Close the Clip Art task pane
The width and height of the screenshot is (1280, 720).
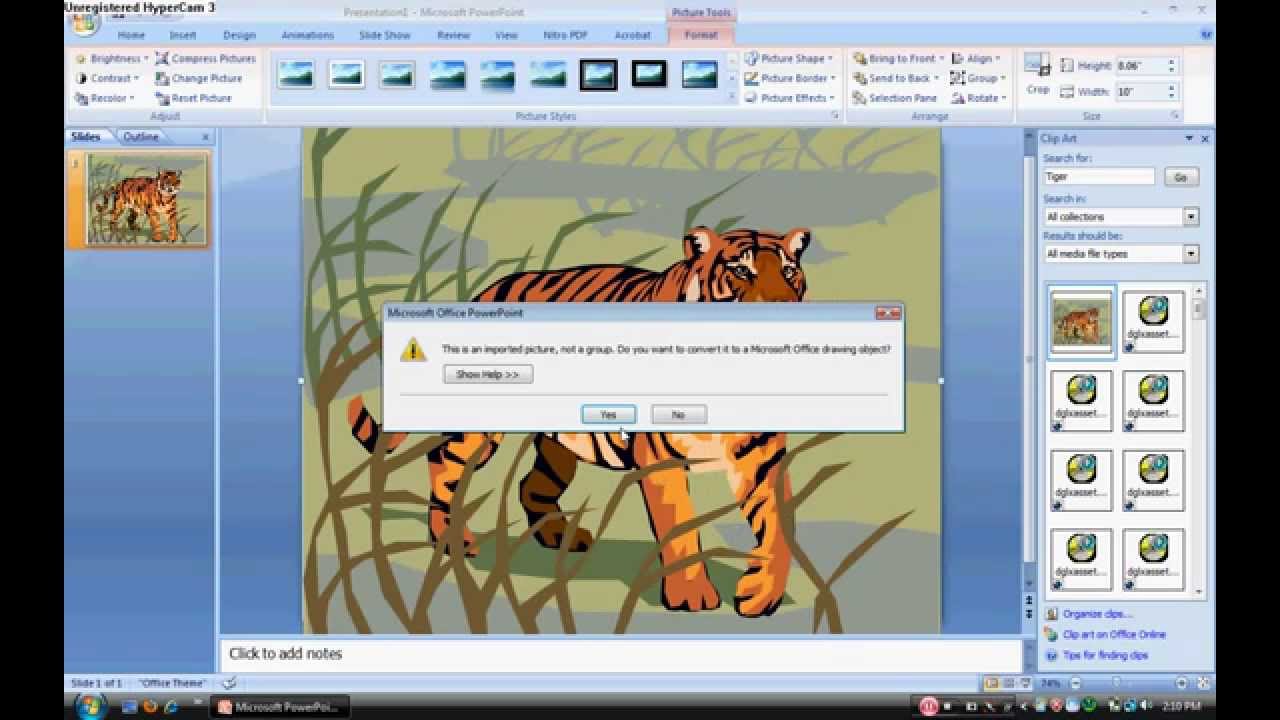(1205, 139)
